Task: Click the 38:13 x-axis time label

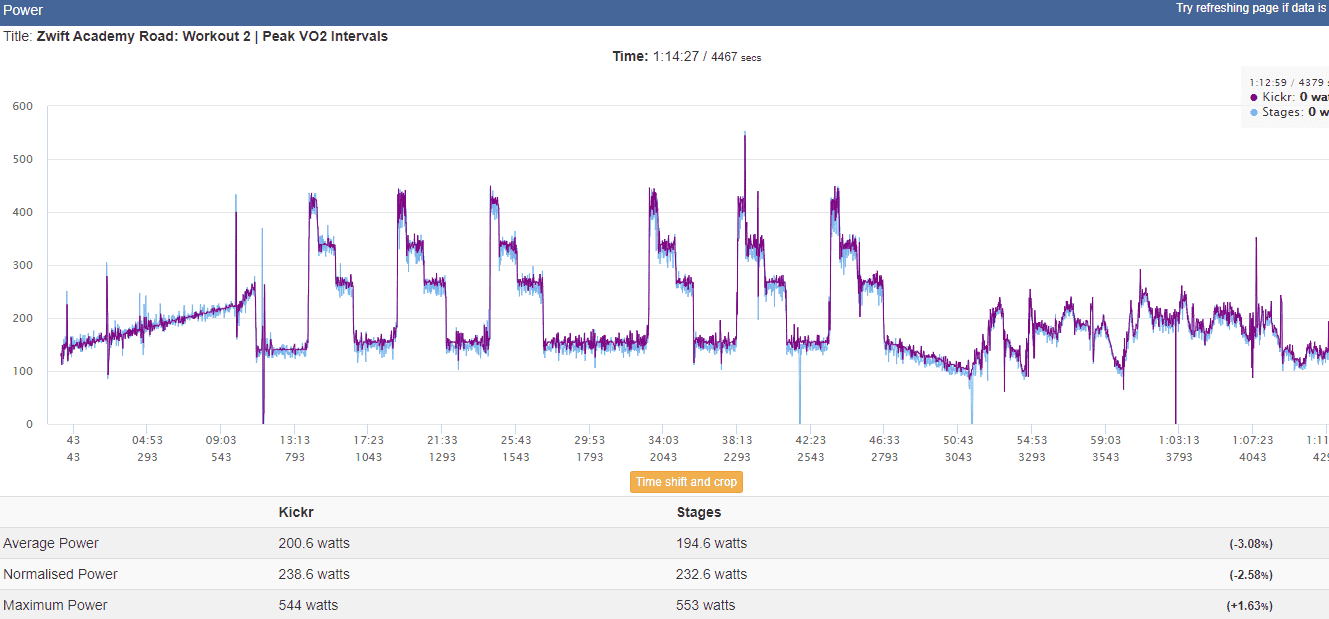Action: click(736, 440)
